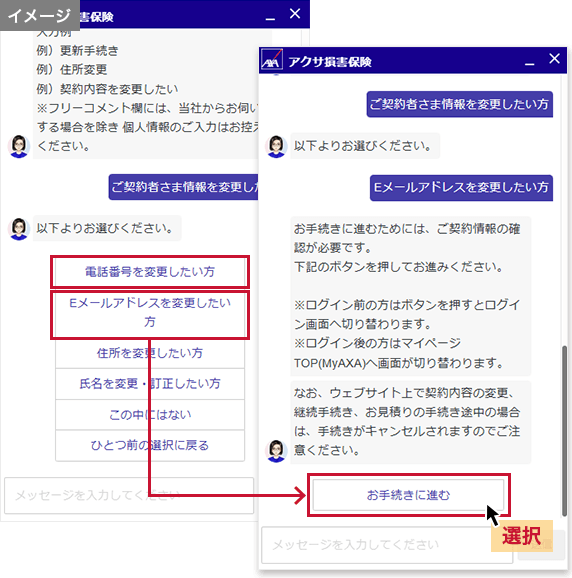The image size is (572, 578).
Task: Choose 氏名を変更・訂正したい方 option
Action: [x=150, y=384]
